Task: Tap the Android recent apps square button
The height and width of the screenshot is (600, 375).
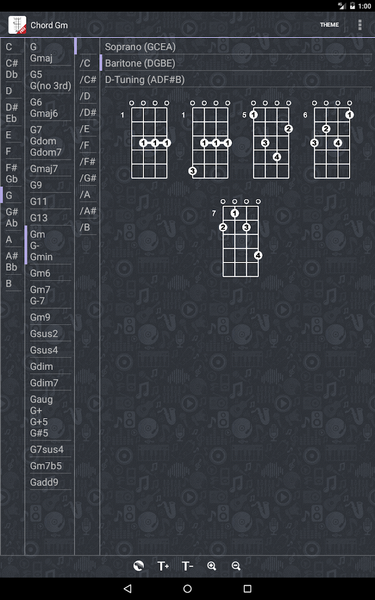Action: pyautogui.click(x=248, y=588)
